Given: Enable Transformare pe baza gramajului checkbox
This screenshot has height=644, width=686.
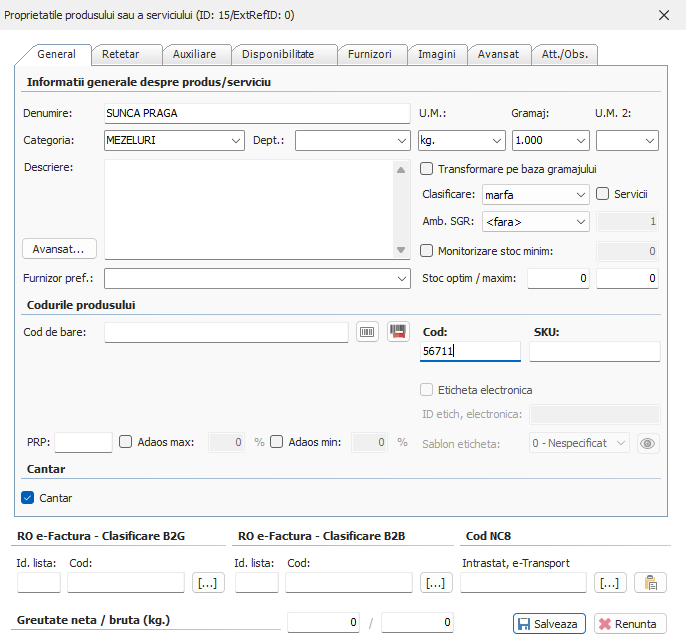Looking at the screenshot, I should pyautogui.click(x=427, y=169).
